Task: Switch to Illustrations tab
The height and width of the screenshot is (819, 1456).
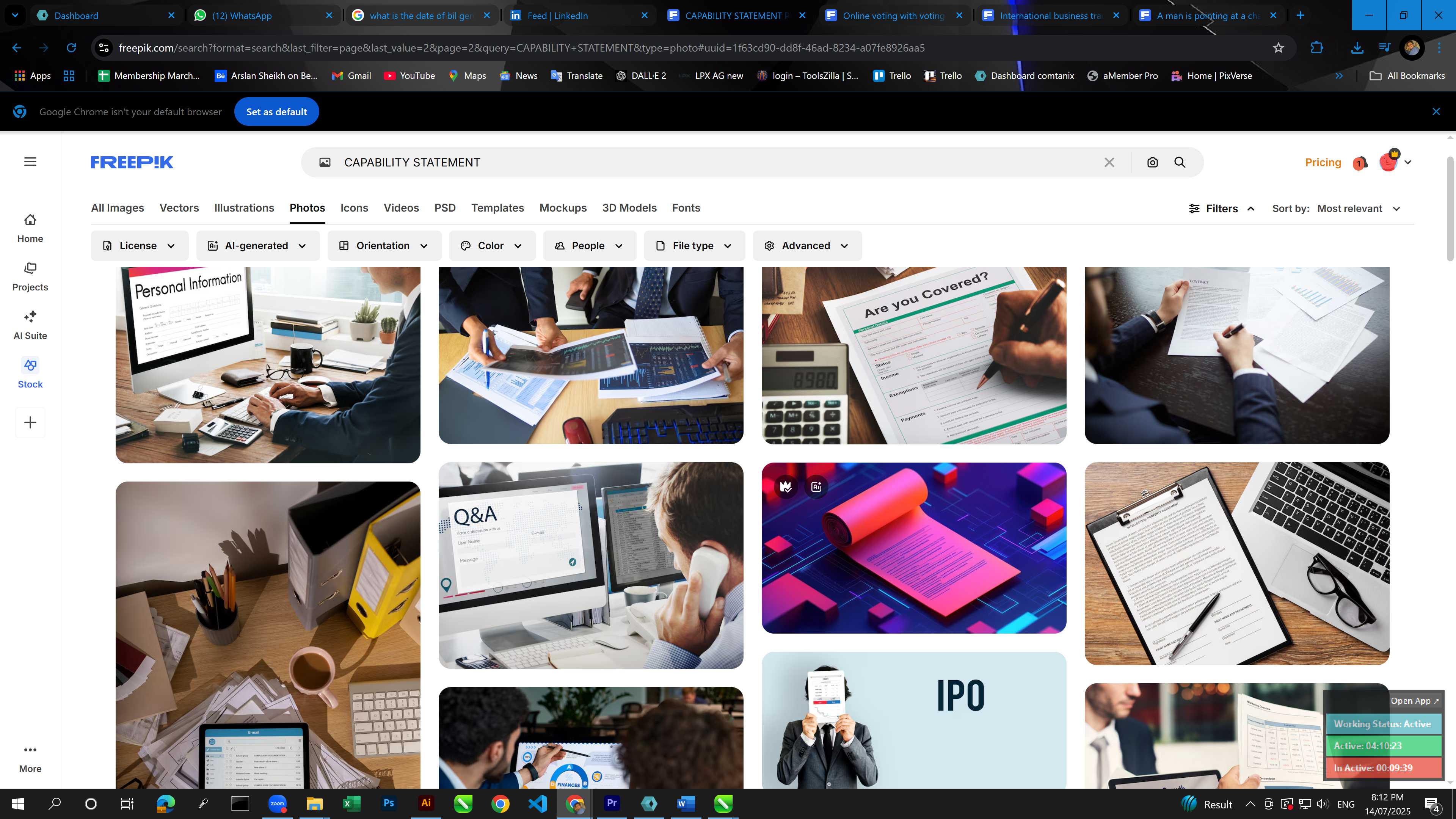Action: 244,208
